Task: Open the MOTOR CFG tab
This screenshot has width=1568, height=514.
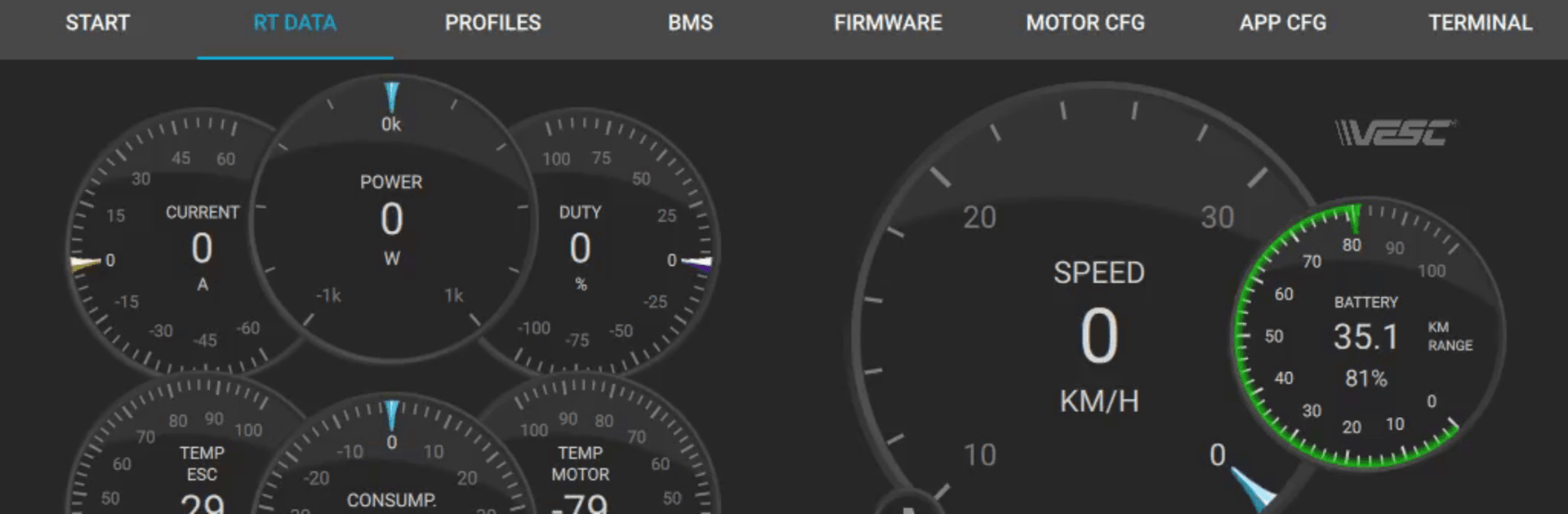Action: point(1085,23)
